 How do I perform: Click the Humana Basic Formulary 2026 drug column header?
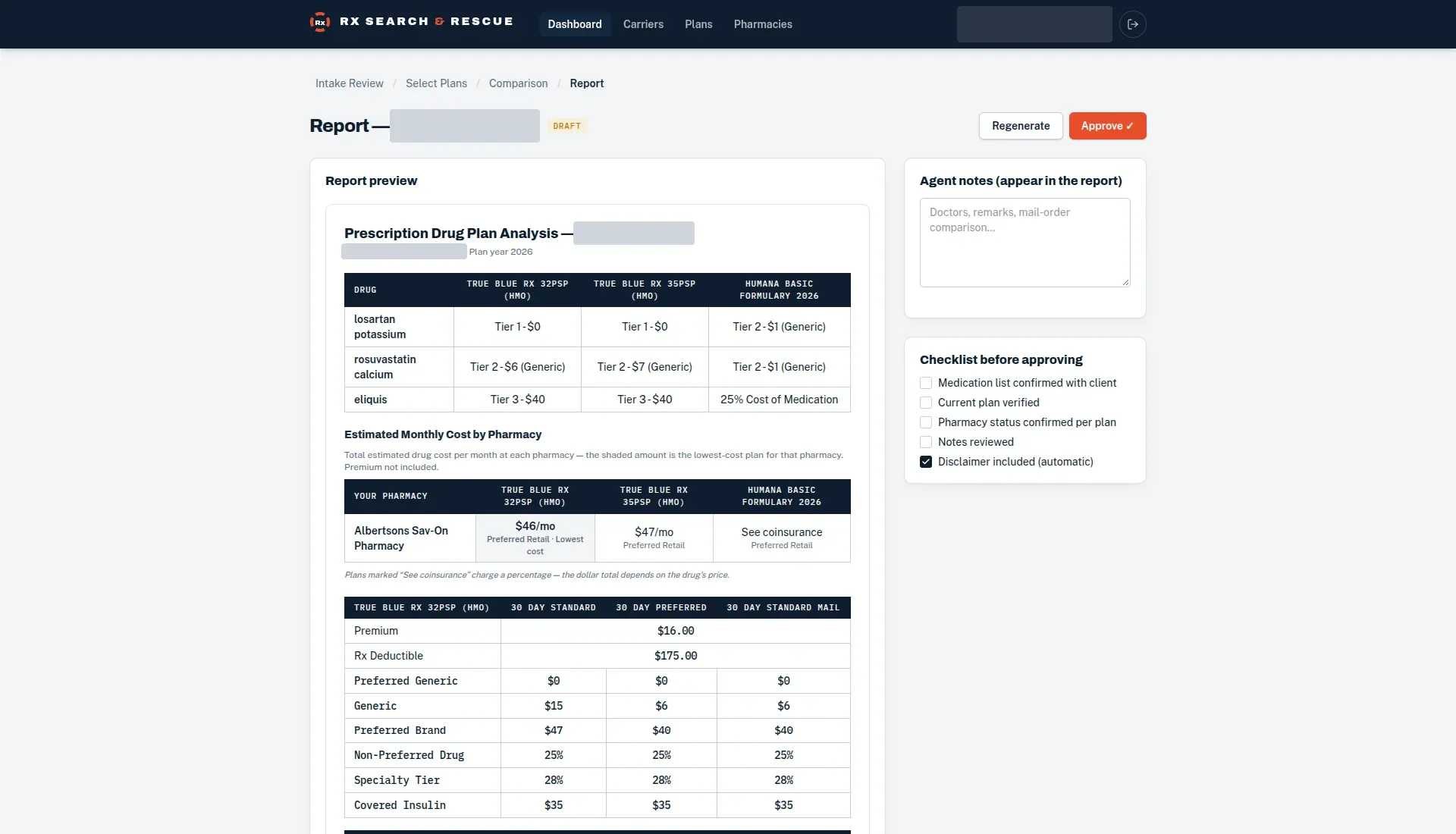780,290
